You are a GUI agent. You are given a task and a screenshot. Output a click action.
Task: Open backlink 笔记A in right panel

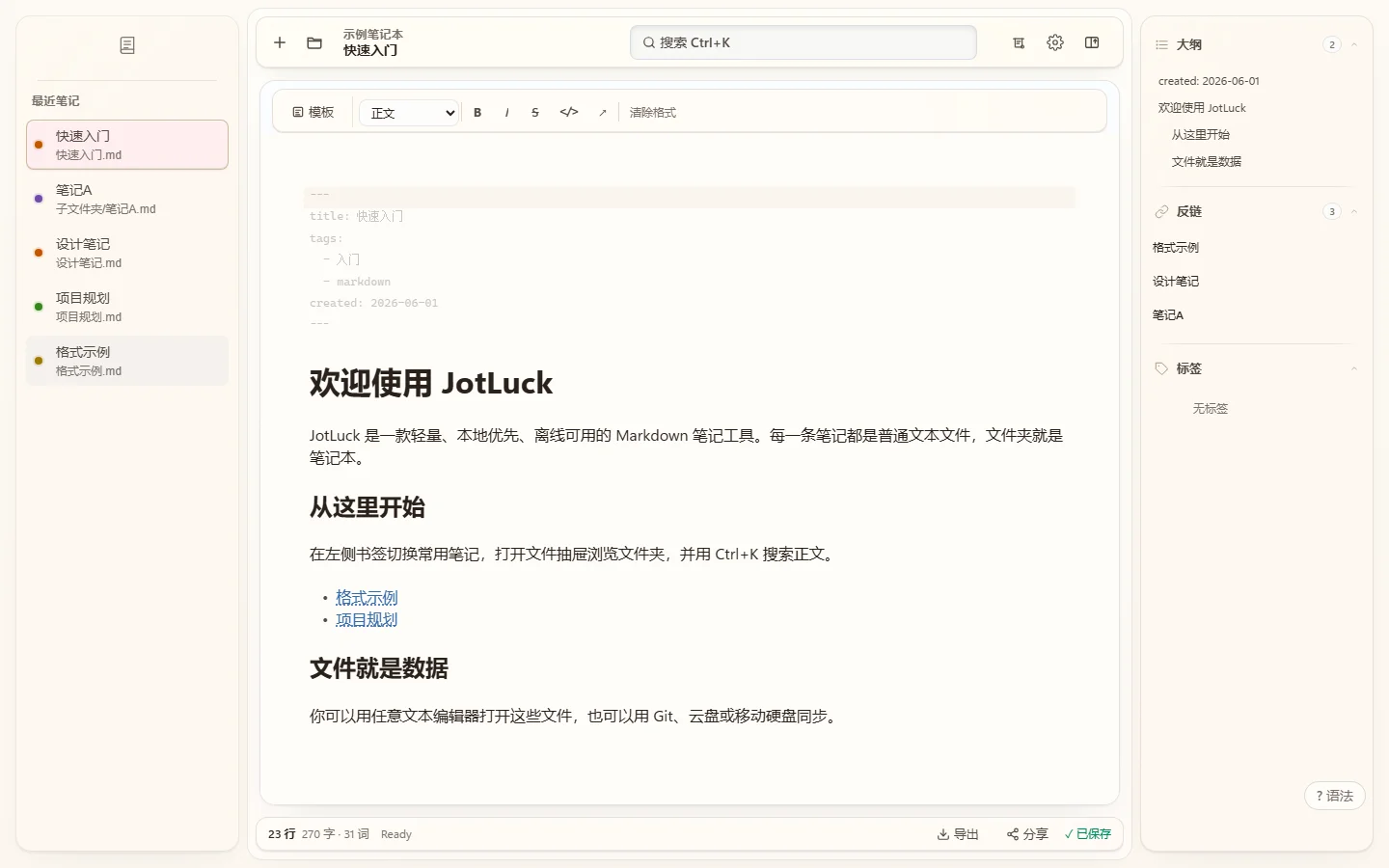[1168, 315]
